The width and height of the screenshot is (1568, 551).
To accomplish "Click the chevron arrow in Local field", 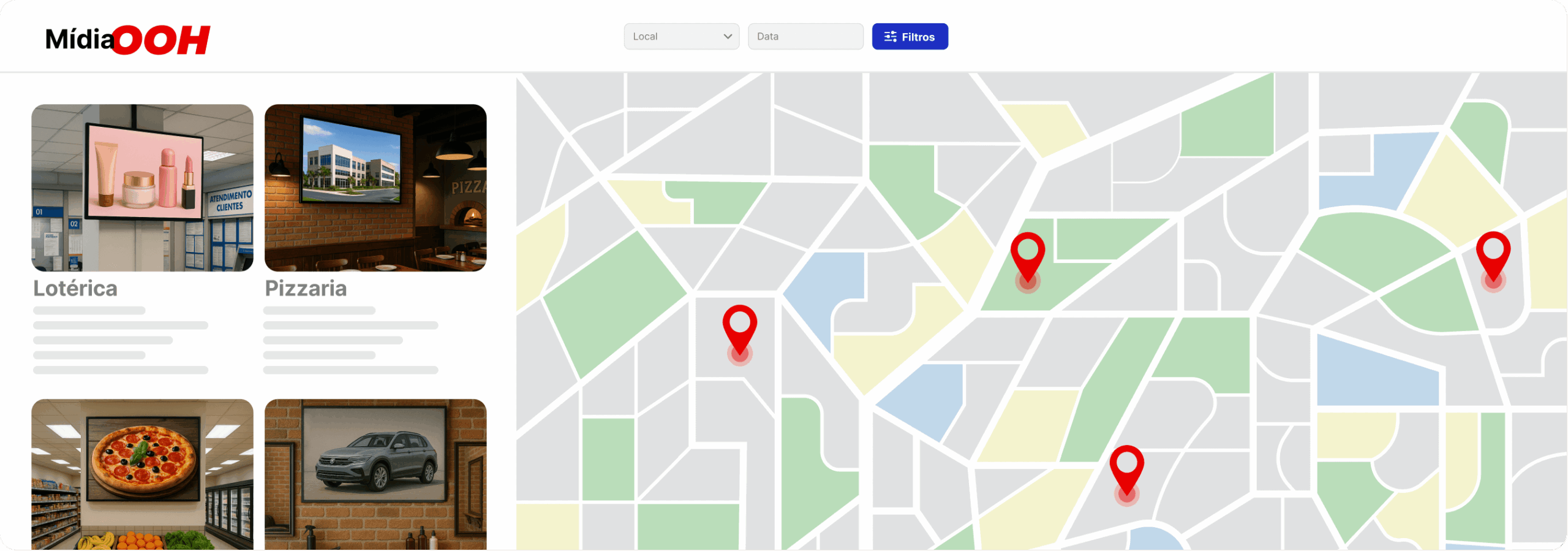I will pyautogui.click(x=728, y=37).
